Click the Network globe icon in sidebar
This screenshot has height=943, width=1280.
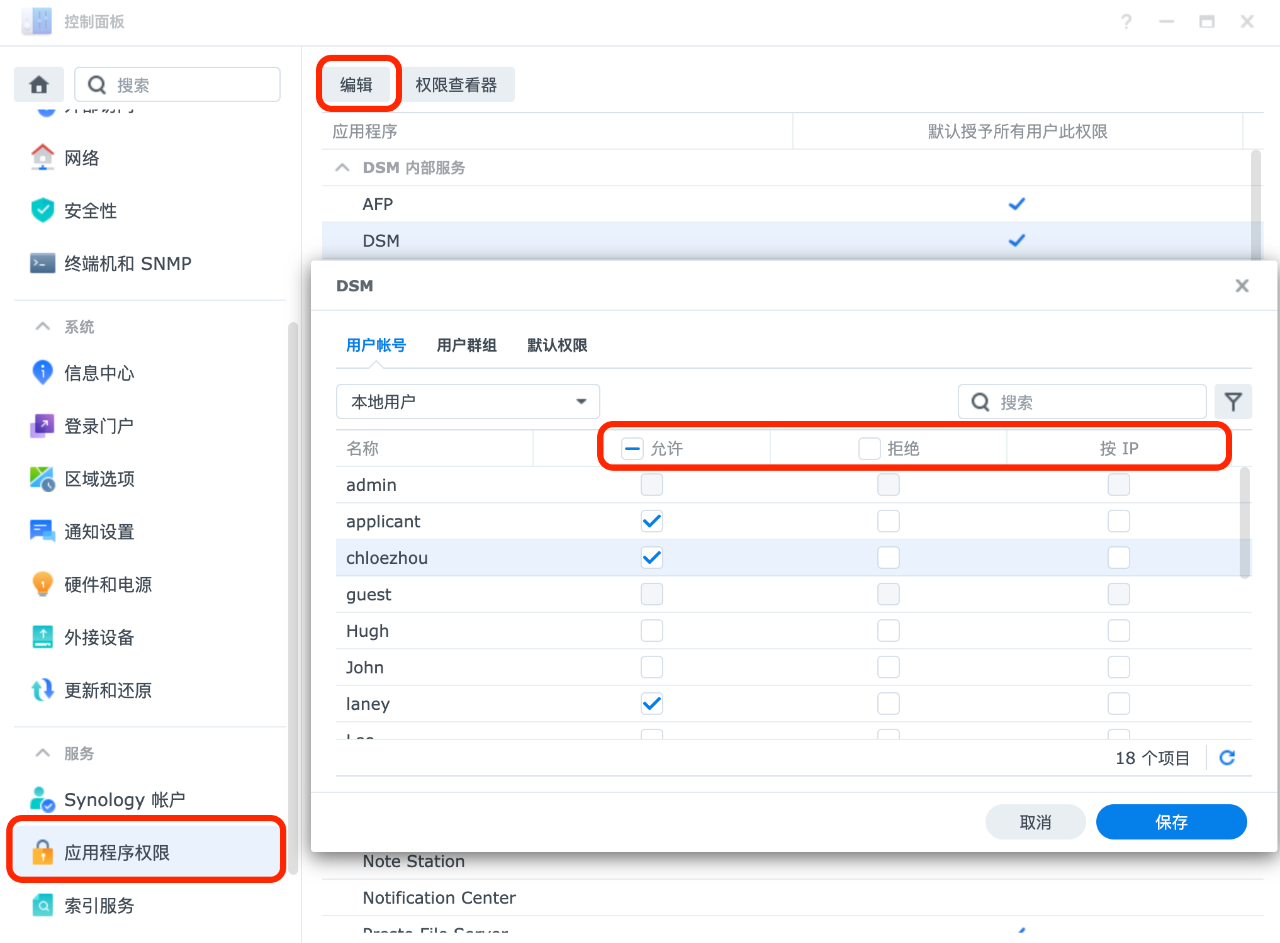42,157
